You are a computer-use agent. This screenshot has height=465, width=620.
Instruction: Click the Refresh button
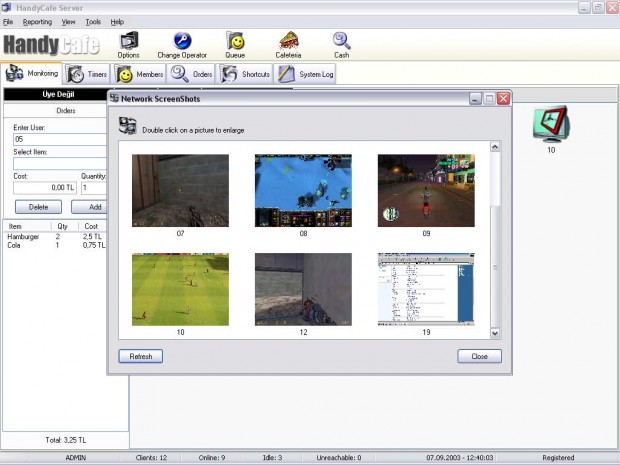click(x=141, y=356)
